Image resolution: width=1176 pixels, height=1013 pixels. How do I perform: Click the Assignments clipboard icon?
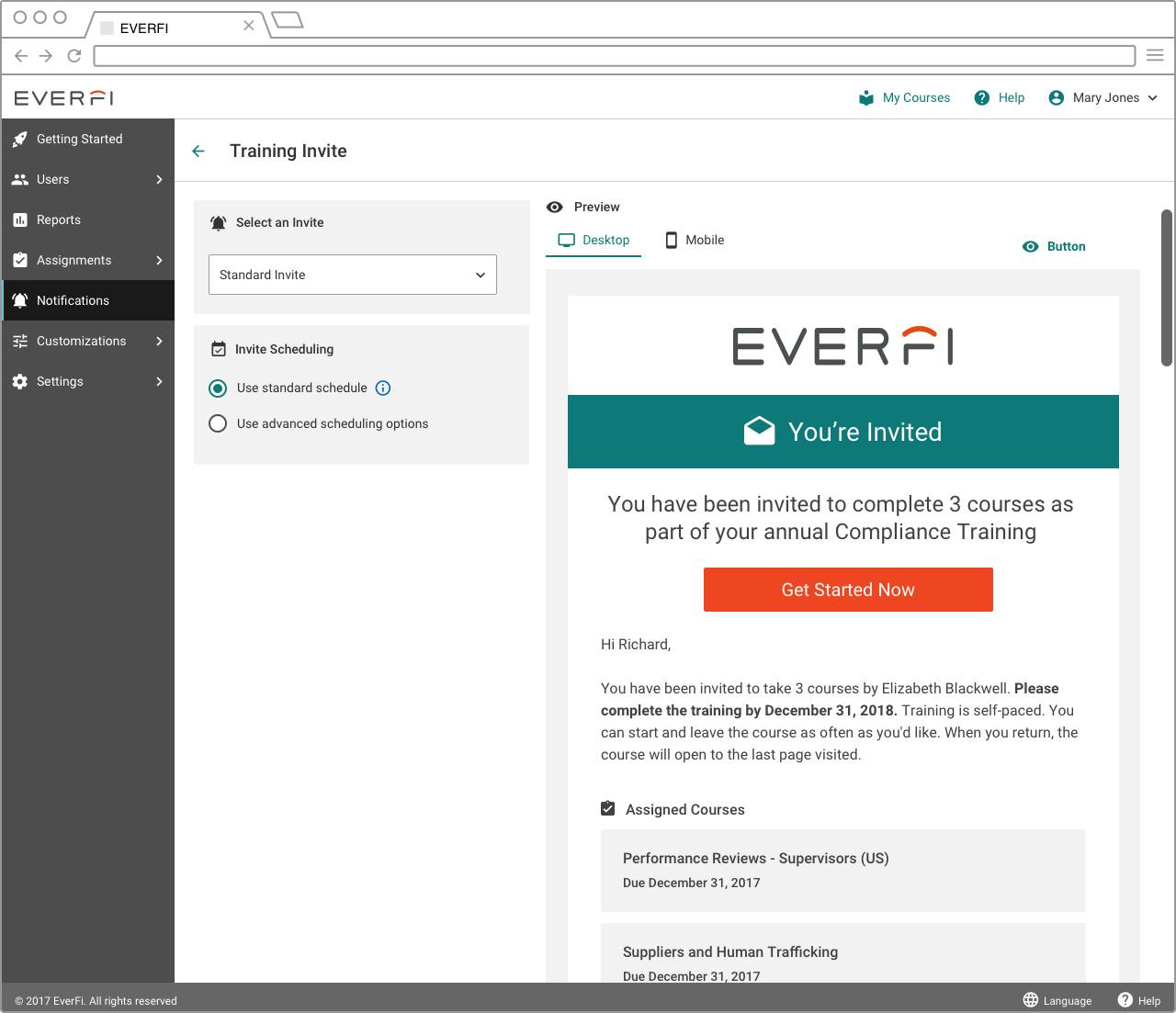click(x=20, y=260)
